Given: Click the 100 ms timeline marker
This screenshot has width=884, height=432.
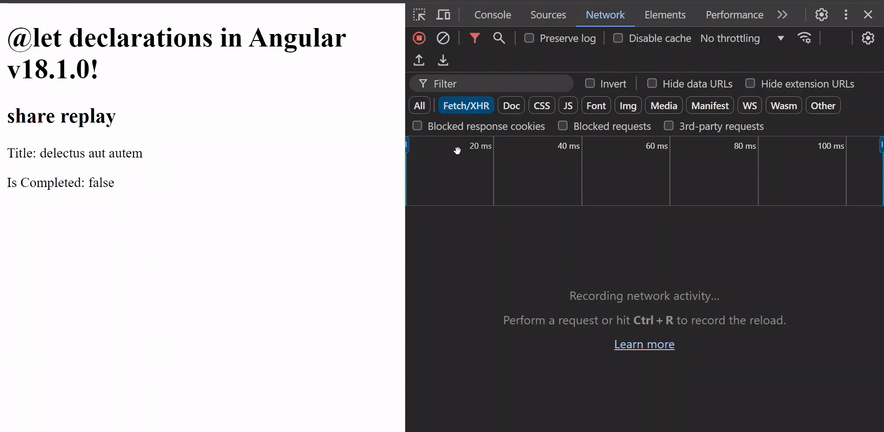Looking at the screenshot, I should coord(831,146).
